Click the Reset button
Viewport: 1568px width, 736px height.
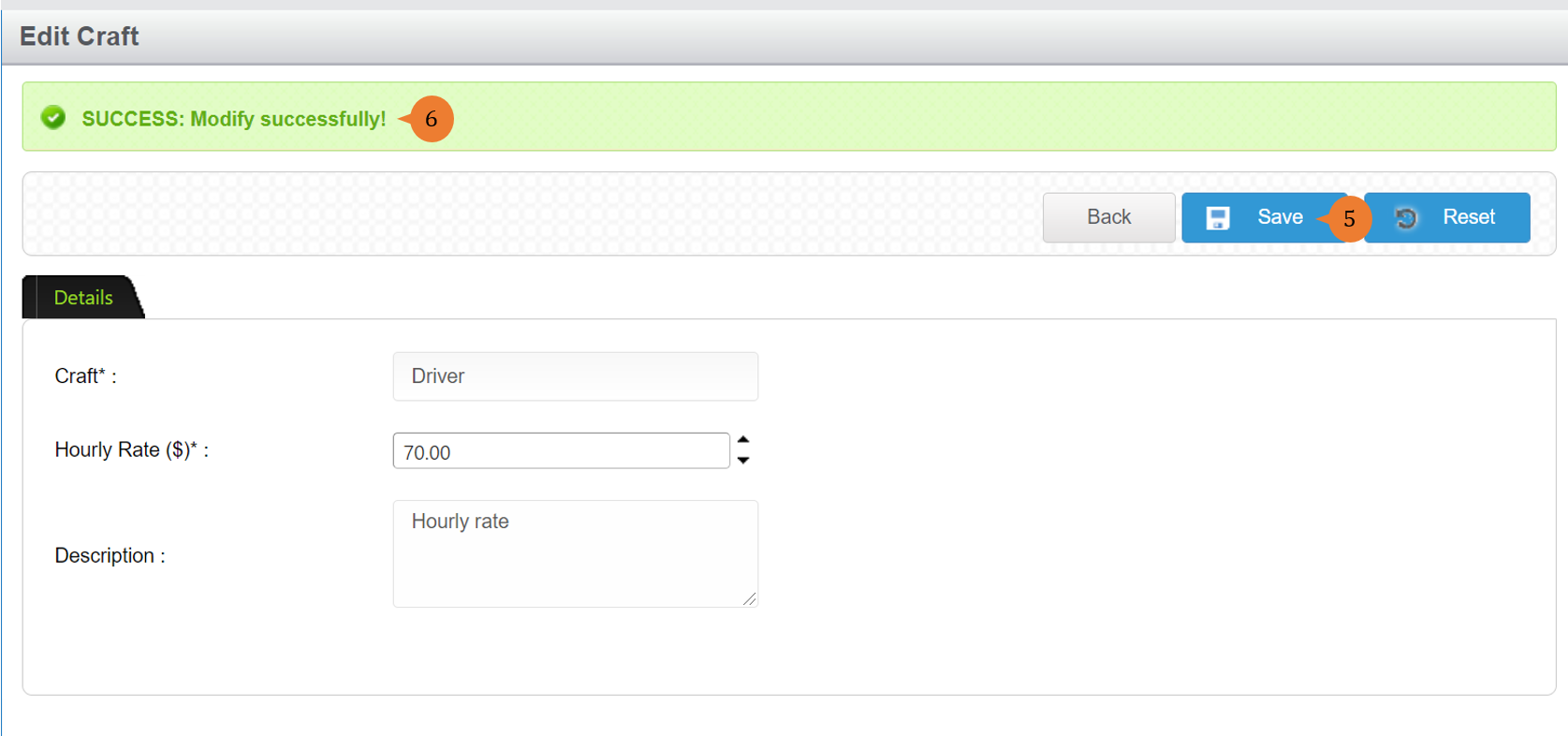(1447, 217)
